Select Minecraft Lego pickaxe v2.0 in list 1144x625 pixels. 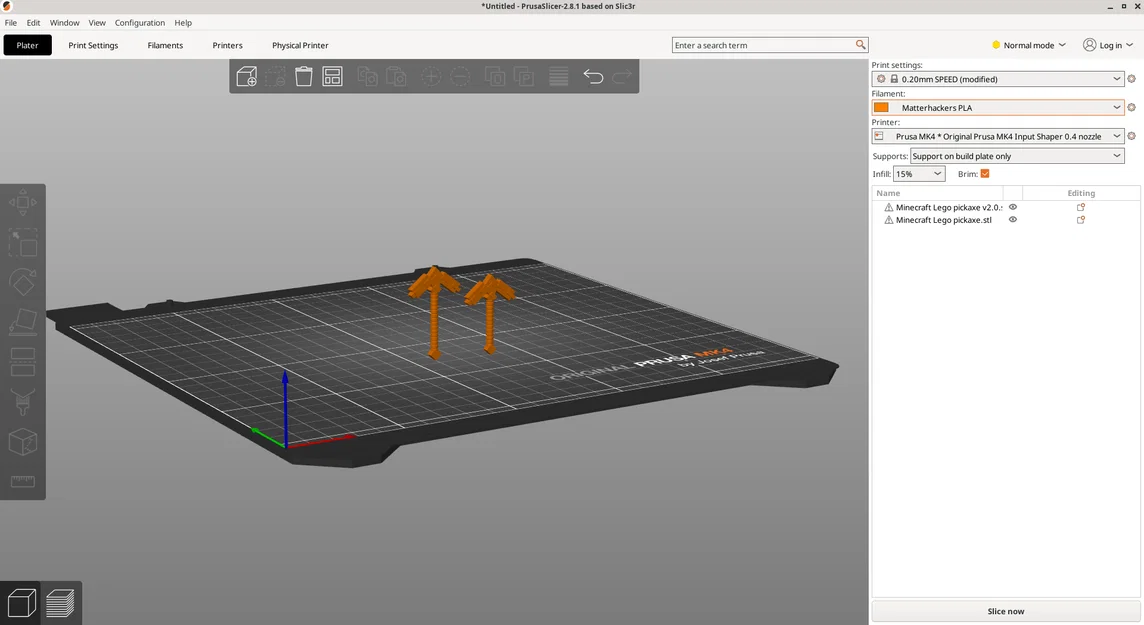tap(949, 207)
